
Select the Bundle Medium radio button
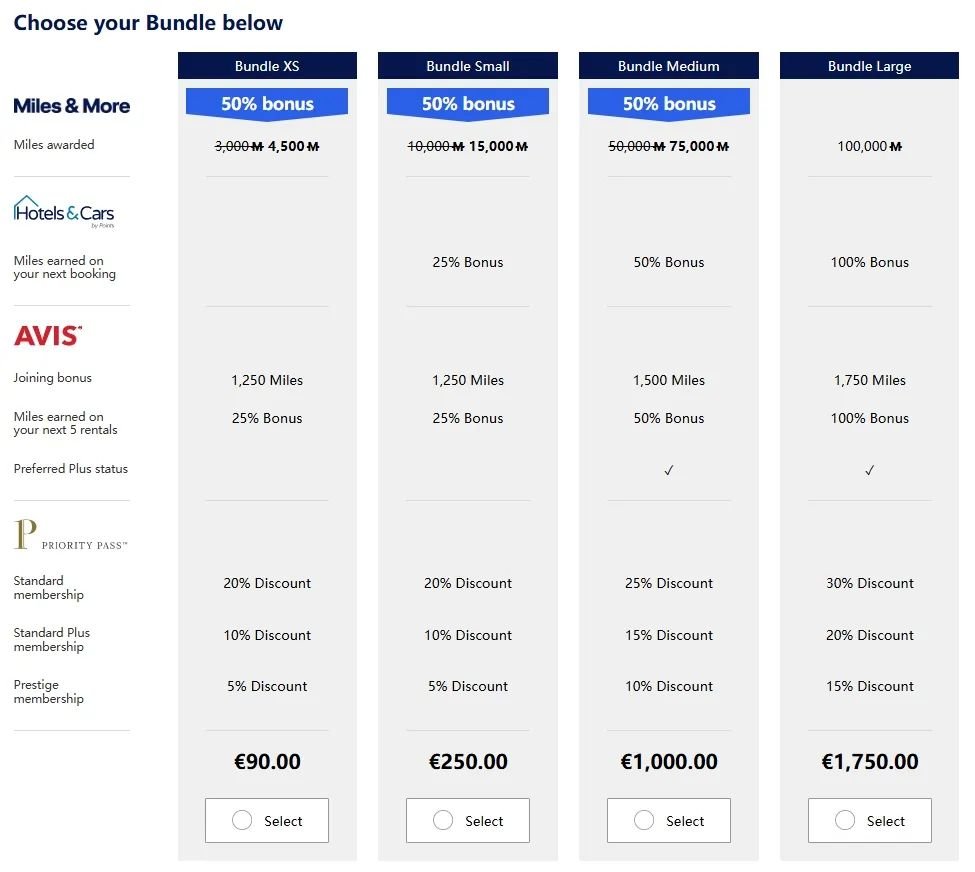(644, 820)
